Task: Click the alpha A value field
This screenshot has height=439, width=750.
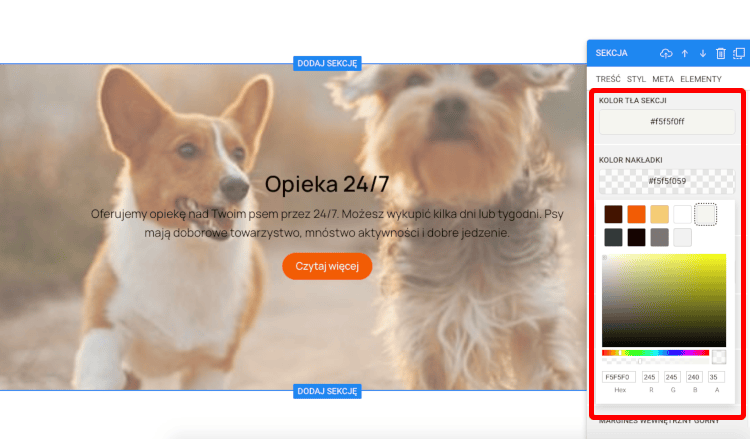Action: [716, 377]
